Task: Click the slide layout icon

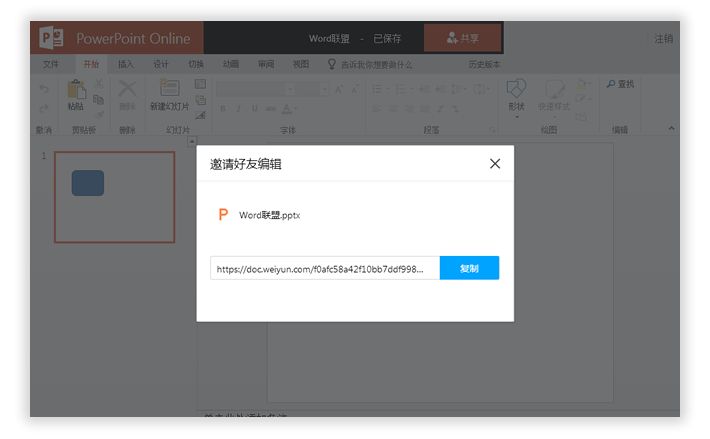Action: [200, 84]
